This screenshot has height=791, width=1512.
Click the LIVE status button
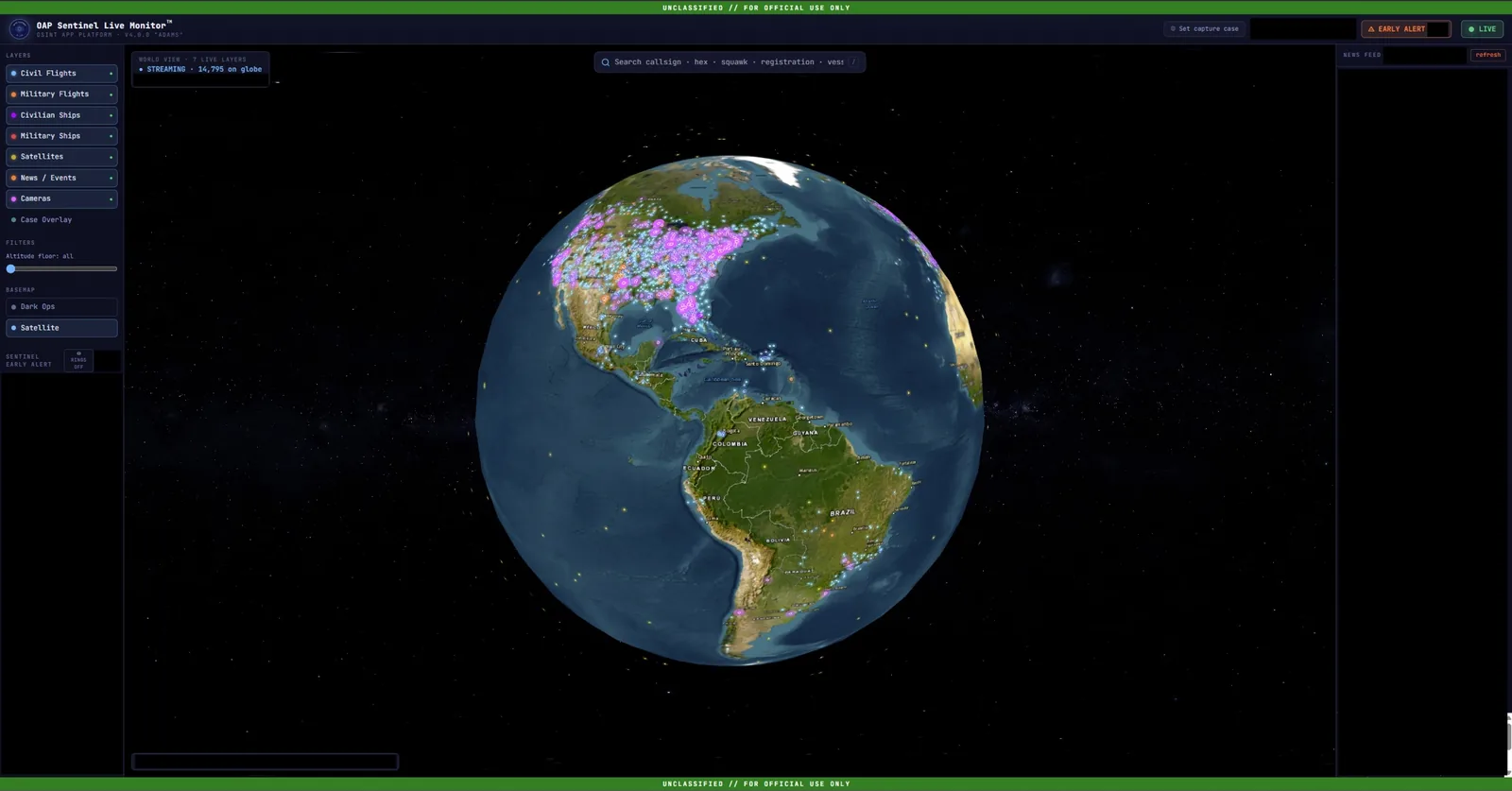[x=1482, y=29]
